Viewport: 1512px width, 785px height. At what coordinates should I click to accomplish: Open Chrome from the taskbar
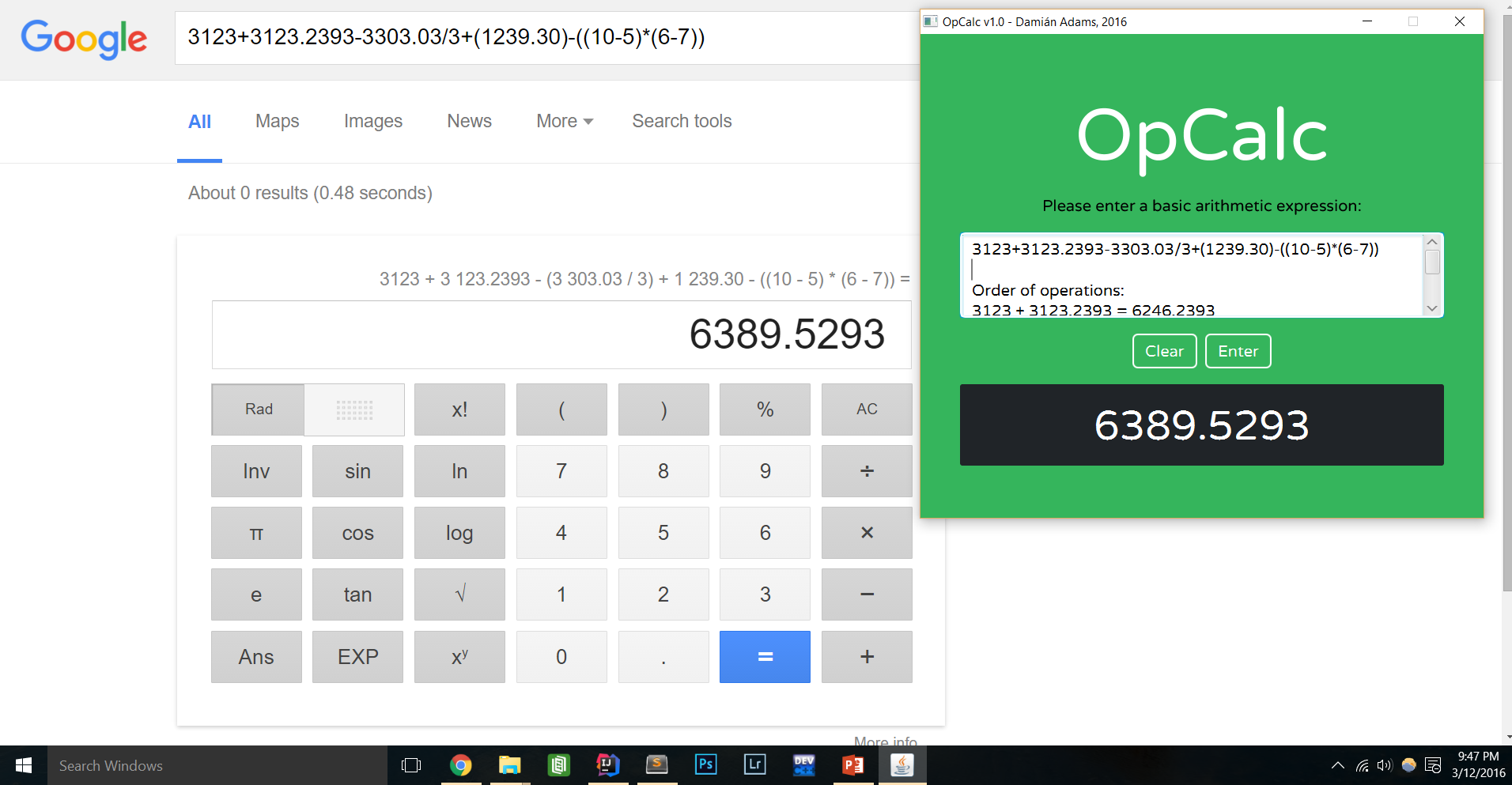coord(461,764)
